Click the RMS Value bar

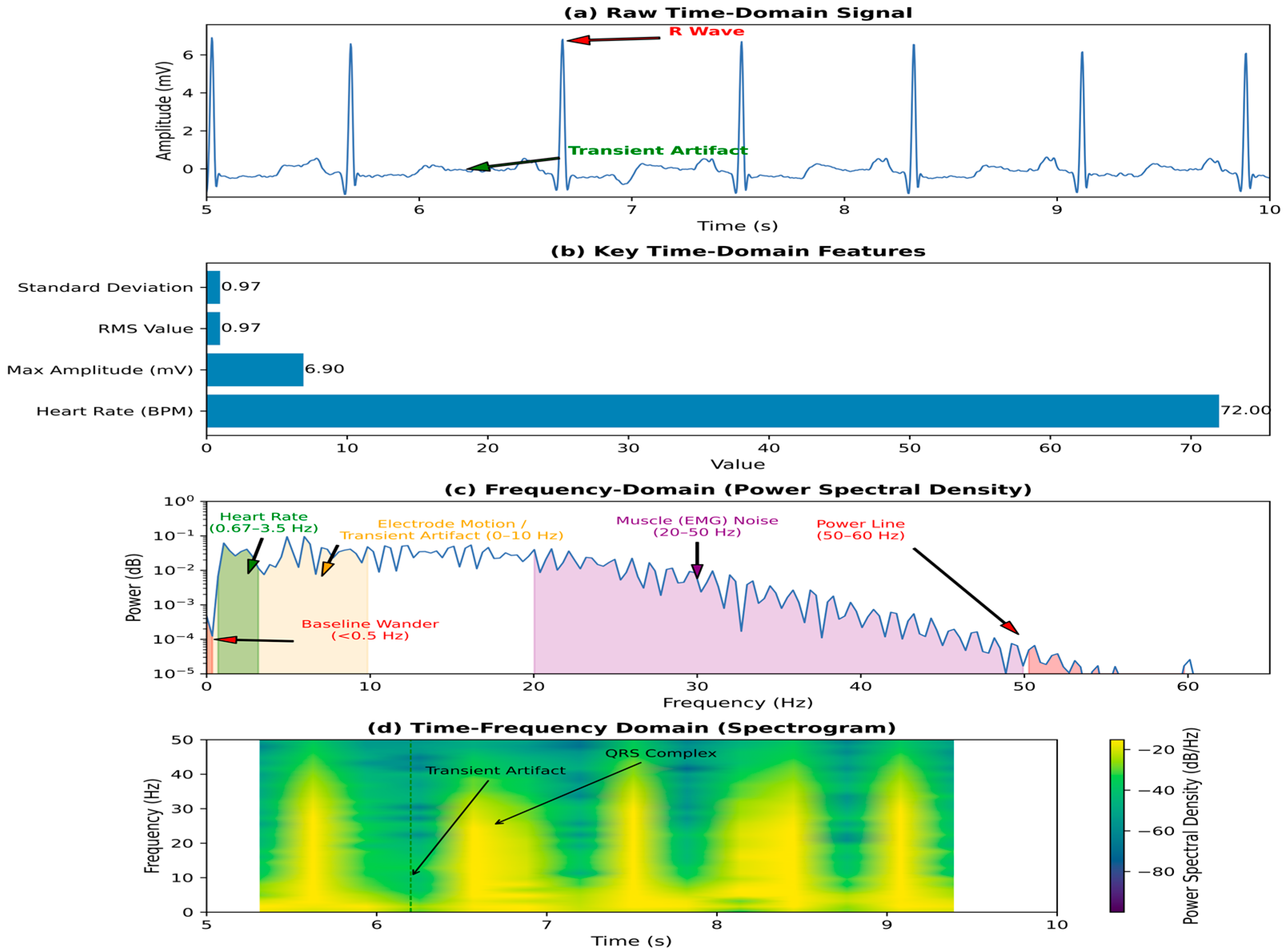[x=213, y=329]
